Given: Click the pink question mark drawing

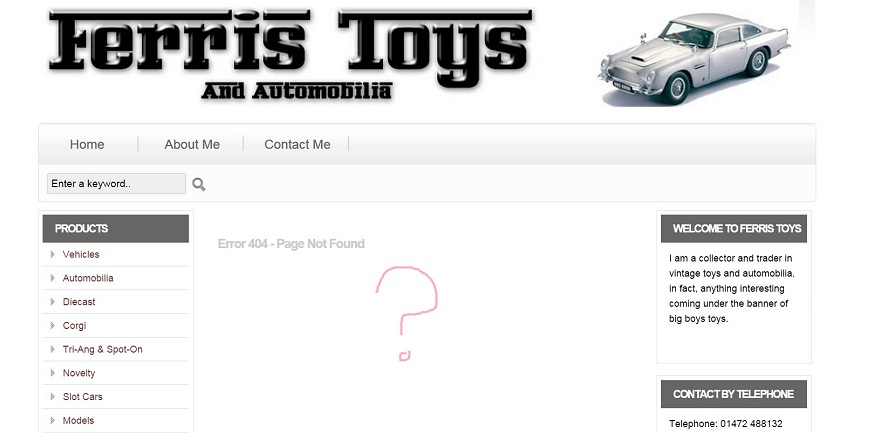Looking at the screenshot, I should click(407, 313).
